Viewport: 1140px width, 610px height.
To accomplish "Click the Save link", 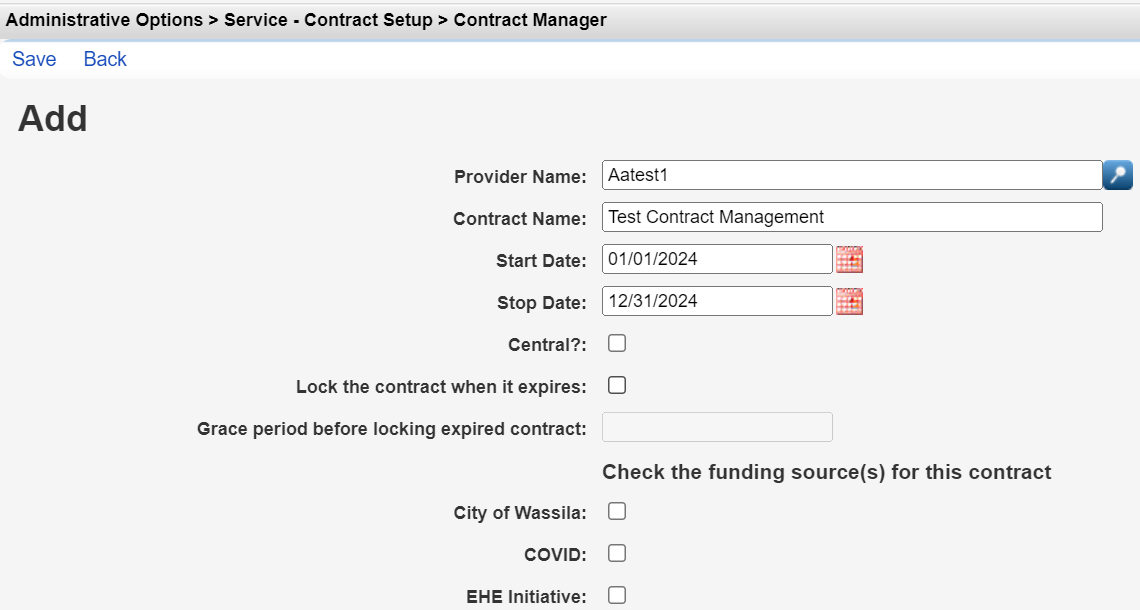I will (x=34, y=59).
